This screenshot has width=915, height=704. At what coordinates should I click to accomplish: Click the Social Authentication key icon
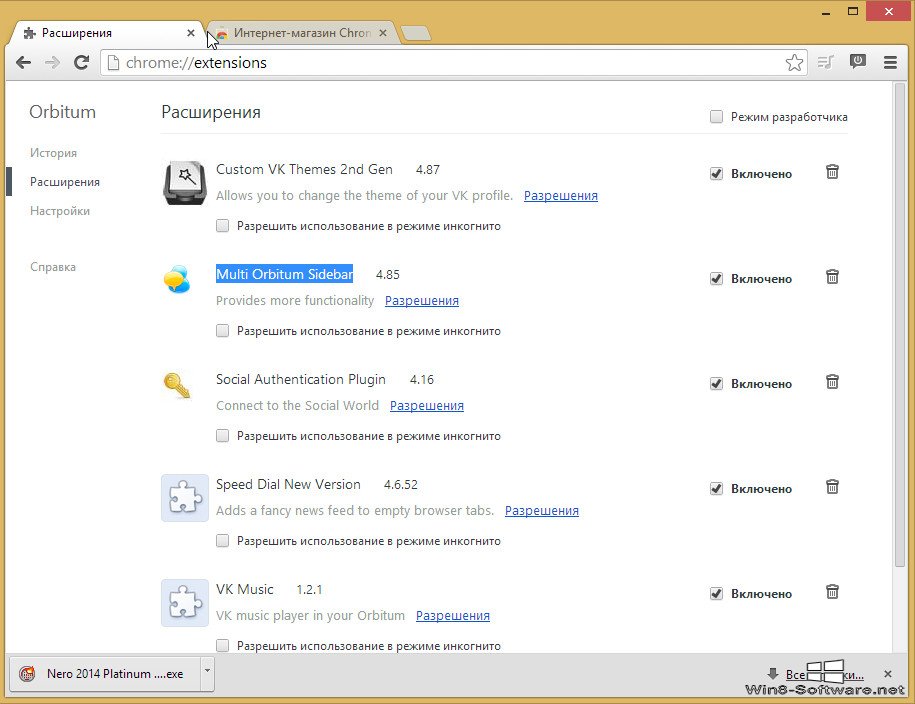[x=177, y=385]
